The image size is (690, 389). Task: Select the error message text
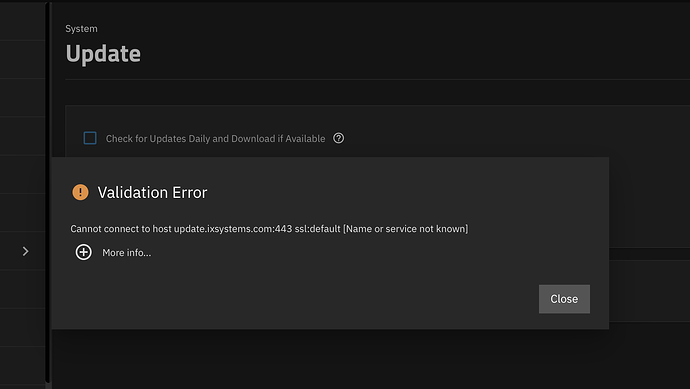click(x=269, y=229)
